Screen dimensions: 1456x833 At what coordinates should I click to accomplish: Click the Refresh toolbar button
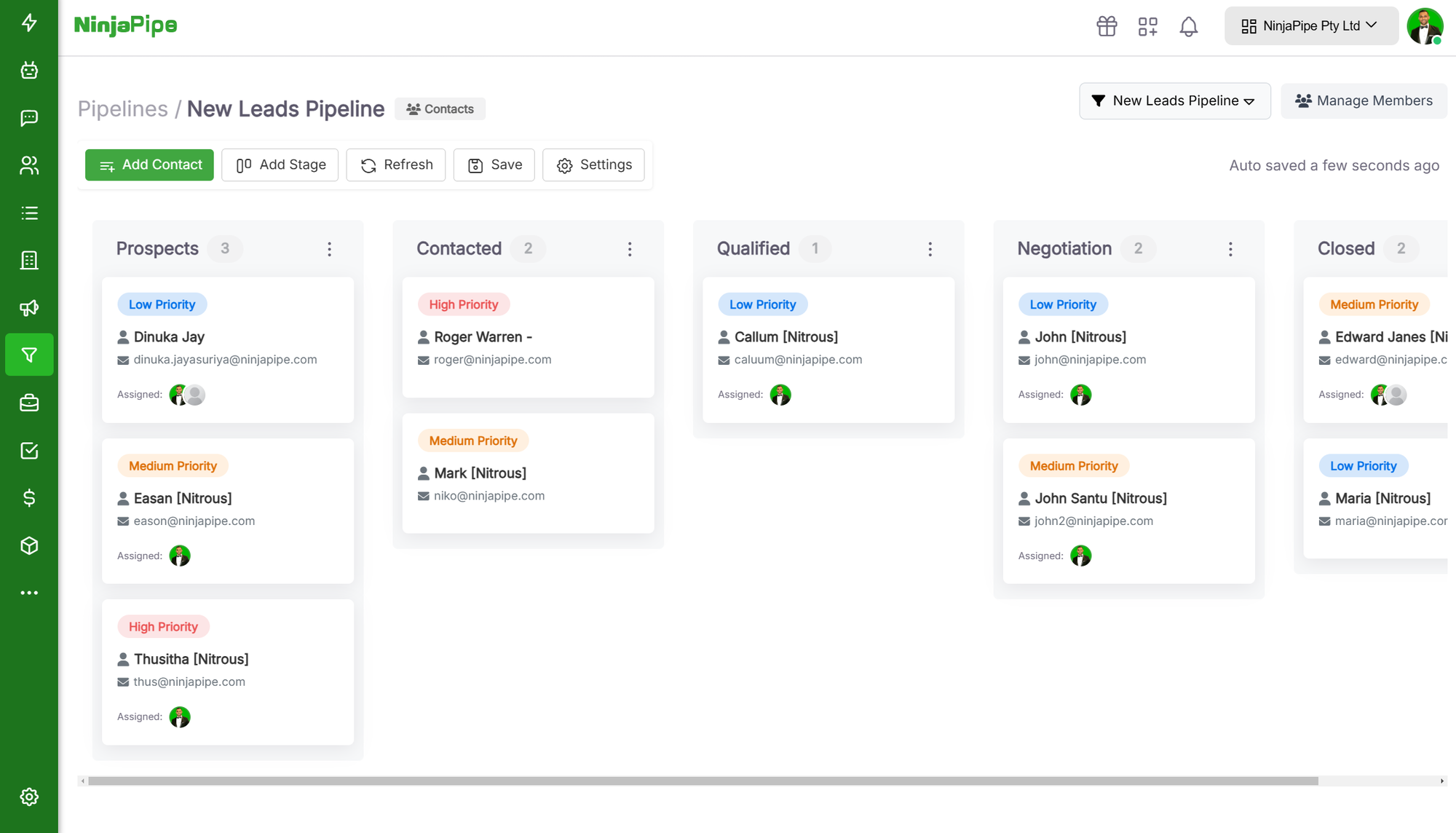click(396, 164)
